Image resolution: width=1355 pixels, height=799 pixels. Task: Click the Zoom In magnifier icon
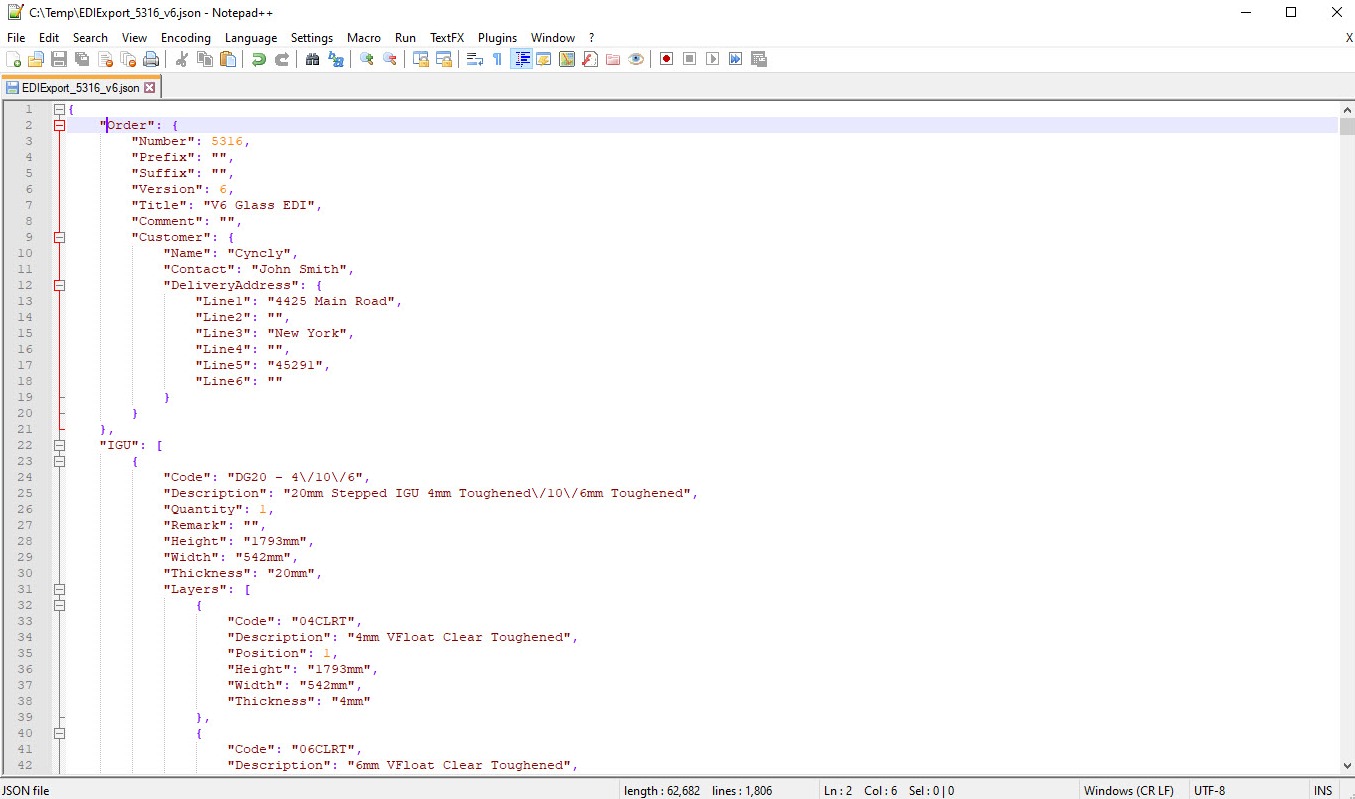tap(367, 60)
